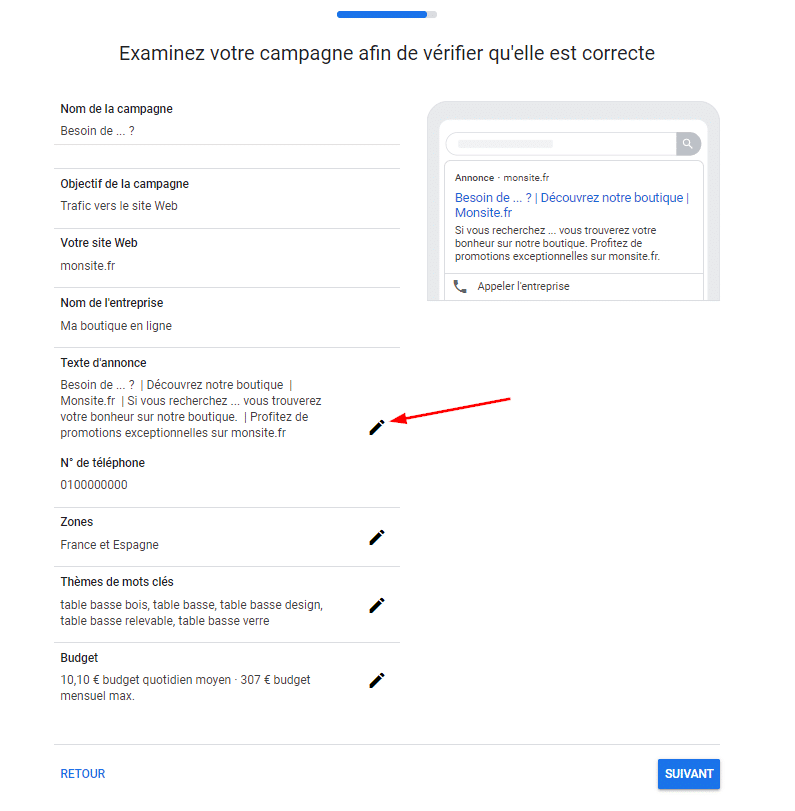
Task: Select the campaign name value "Besoin de ... ?"
Action: (97, 131)
